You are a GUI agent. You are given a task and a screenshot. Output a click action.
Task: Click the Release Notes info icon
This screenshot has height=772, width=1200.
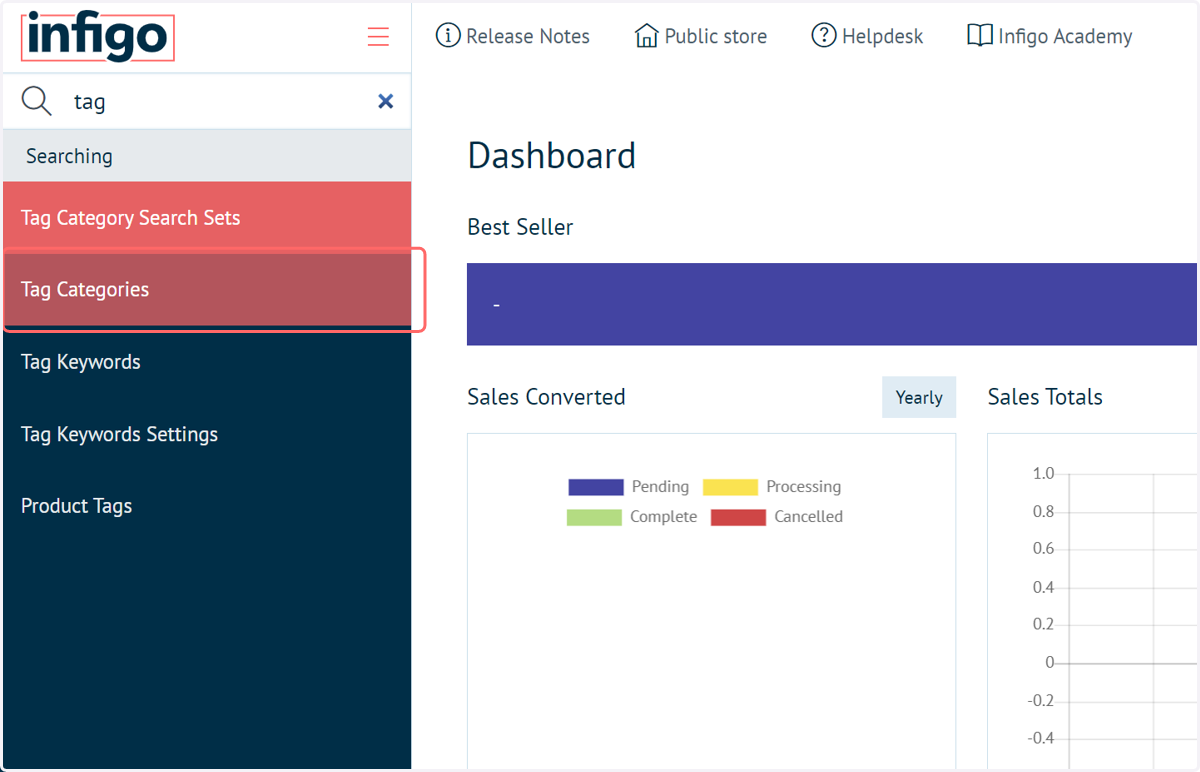coord(448,36)
